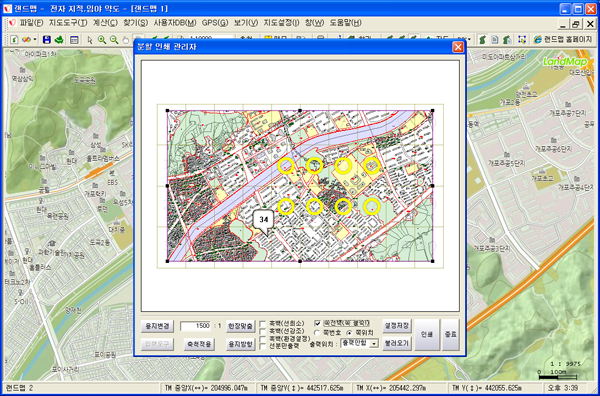Image resolution: width=600 pixels, height=396 pixels.
Task: Click the TM 중앙X 204996.047m status entry
Action: (207, 388)
